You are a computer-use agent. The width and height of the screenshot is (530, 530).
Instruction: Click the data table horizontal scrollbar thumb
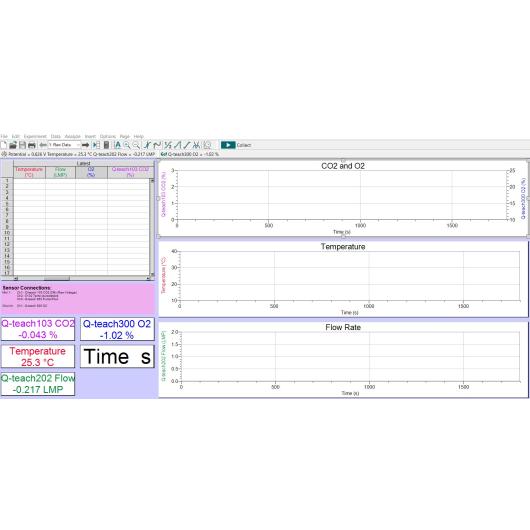[57, 278]
